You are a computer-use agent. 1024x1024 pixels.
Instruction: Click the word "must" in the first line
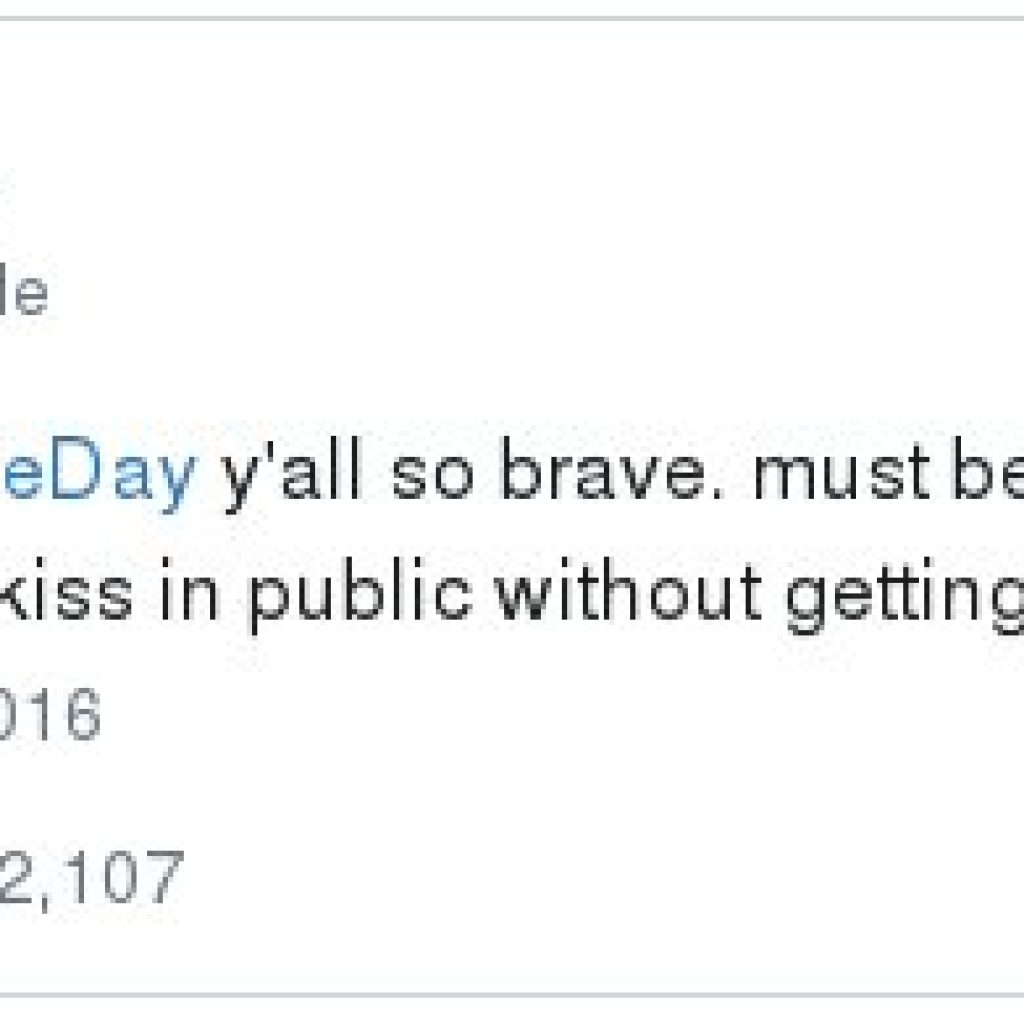[x=842, y=472]
